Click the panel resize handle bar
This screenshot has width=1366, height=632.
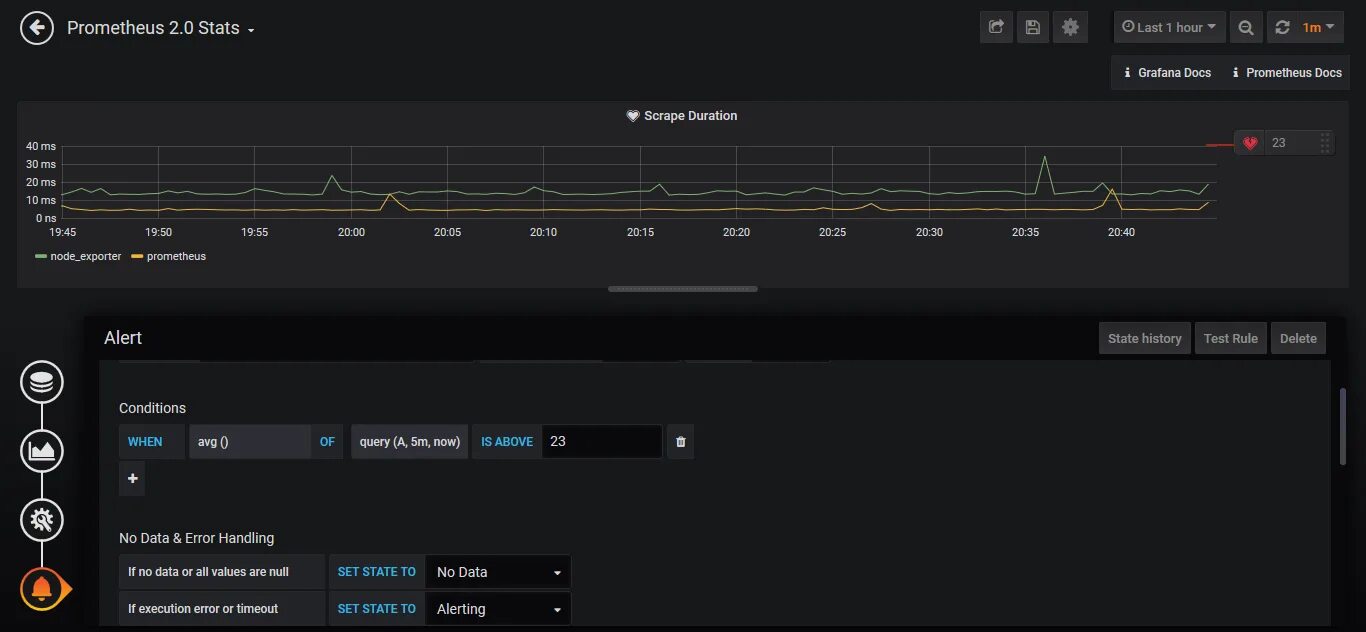click(683, 289)
